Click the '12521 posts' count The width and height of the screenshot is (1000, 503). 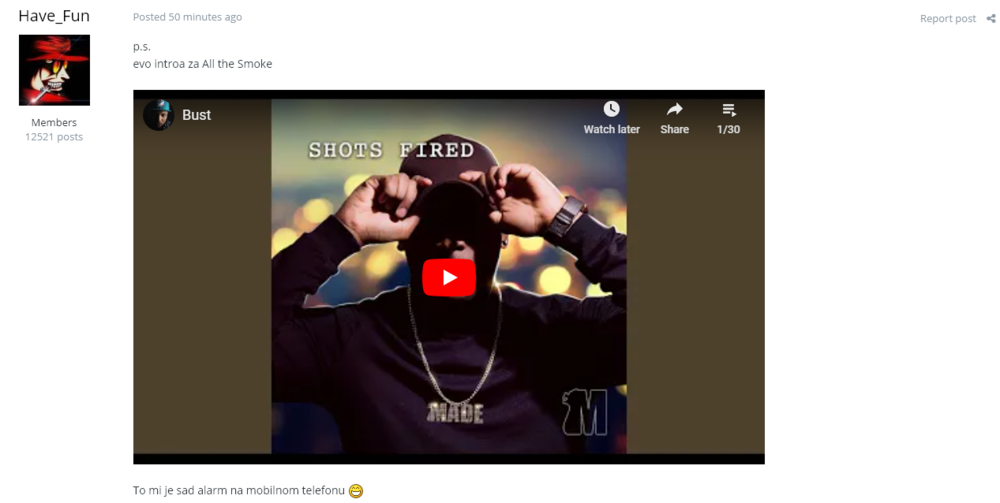[54, 136]
